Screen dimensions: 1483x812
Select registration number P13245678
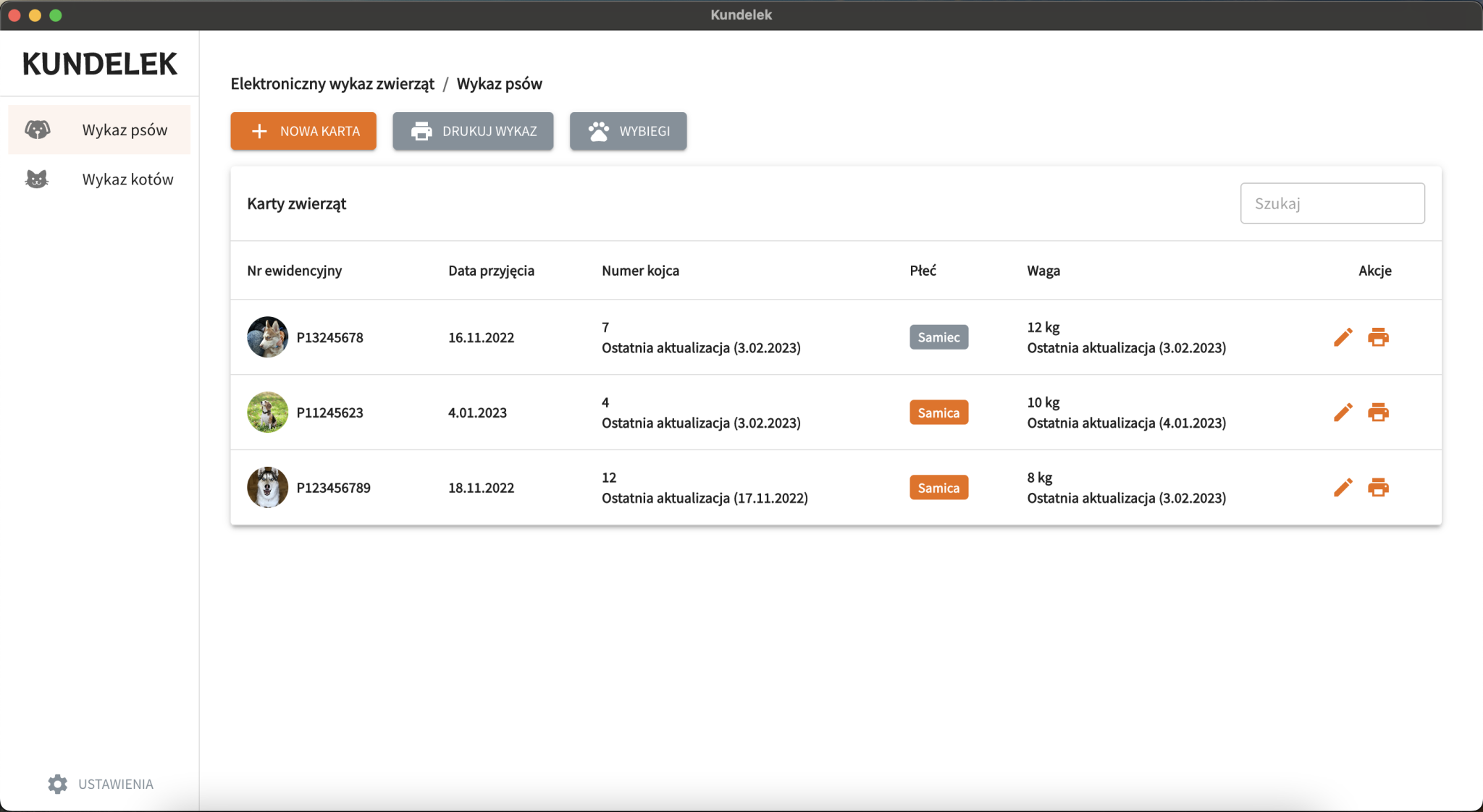click(329, 338)
